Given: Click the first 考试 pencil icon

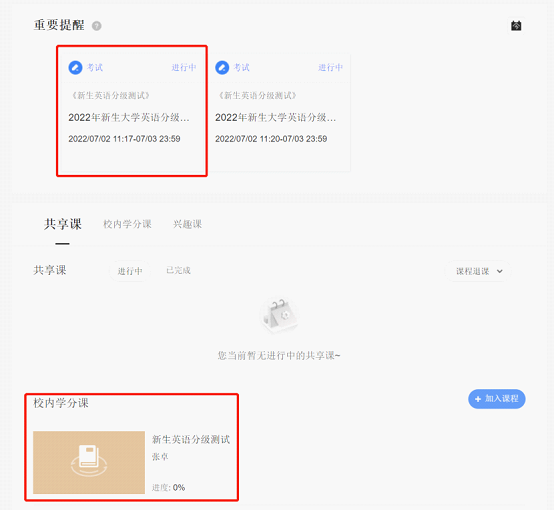Looking at the screenshot, I should [75, 68].
